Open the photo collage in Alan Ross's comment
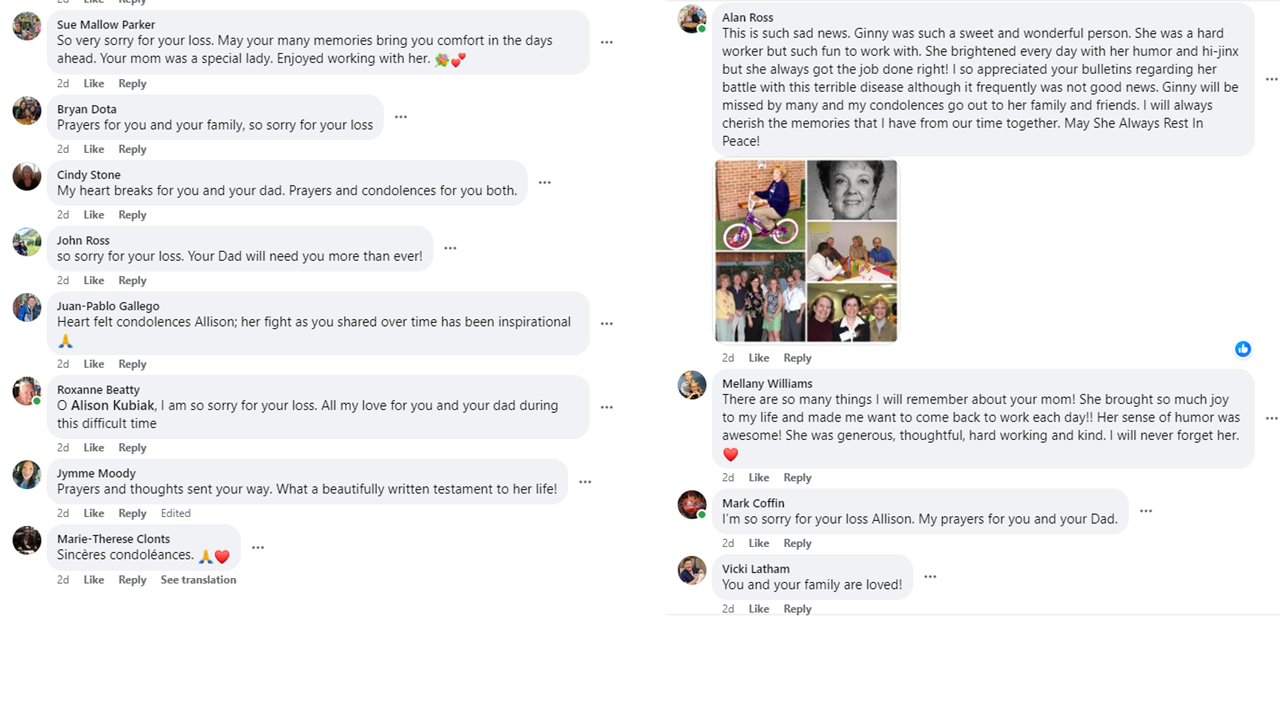The image size is (1280, 720). coord(806,251)
